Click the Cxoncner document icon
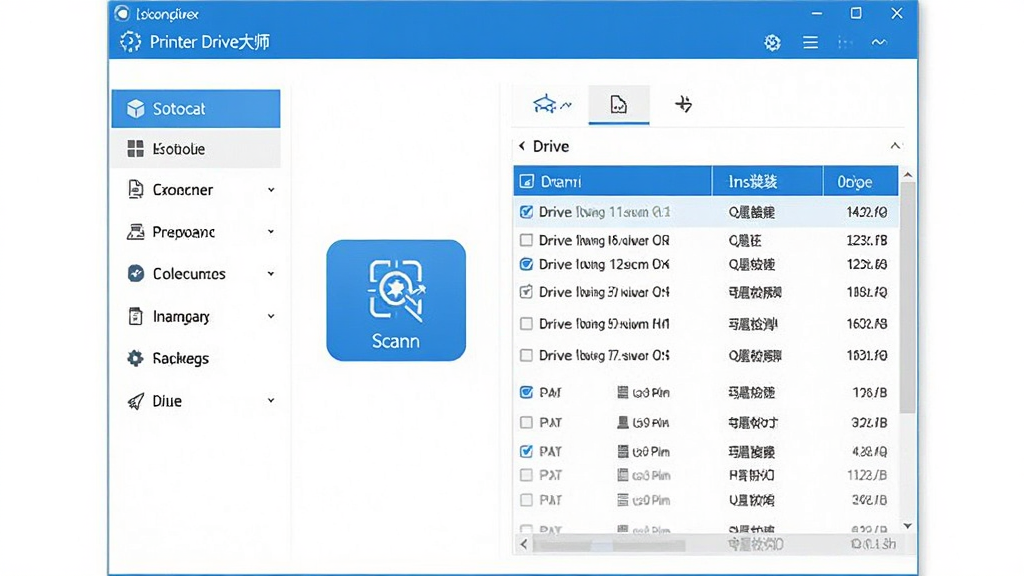 [x=135, y=189]
